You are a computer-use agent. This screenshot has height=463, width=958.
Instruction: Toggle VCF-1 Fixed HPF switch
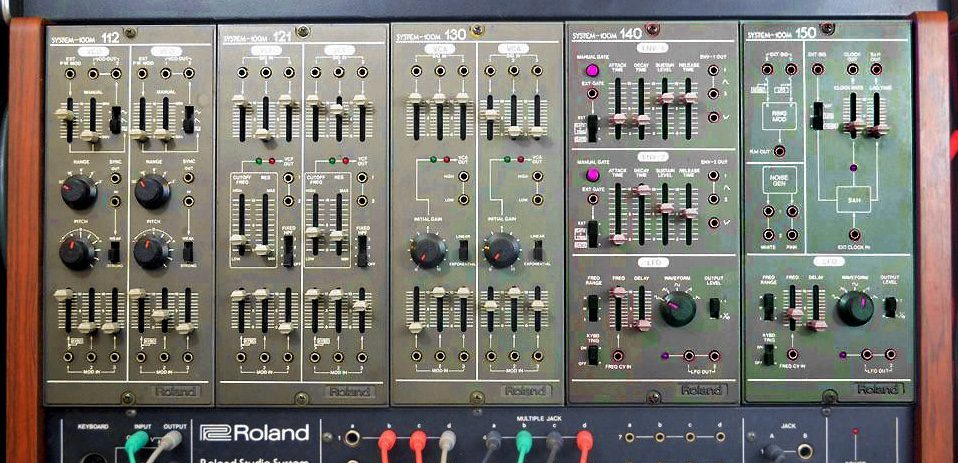point(288,250)
